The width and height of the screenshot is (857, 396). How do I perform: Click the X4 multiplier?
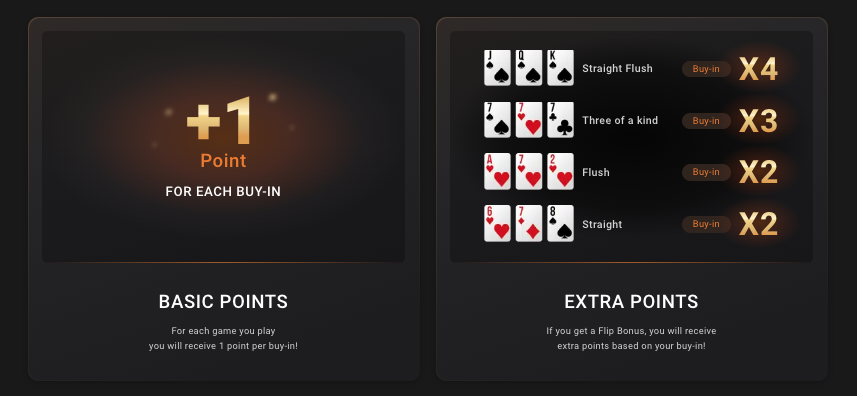click(x=758, y=69)
